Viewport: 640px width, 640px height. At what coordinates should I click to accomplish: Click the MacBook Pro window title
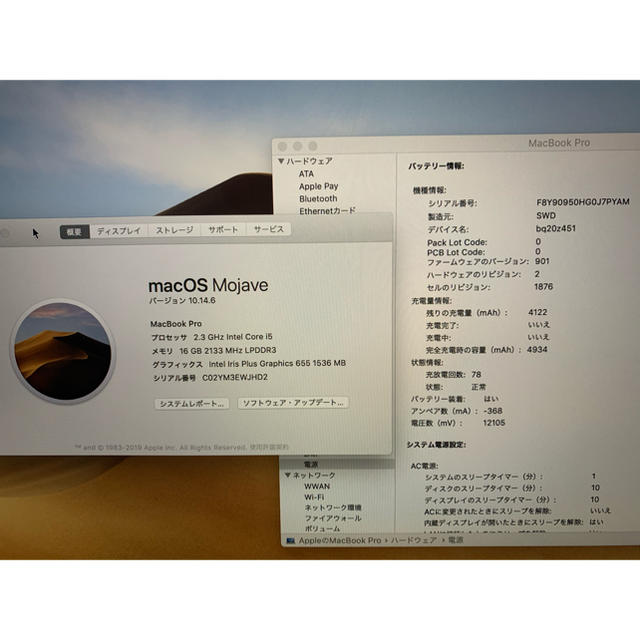click(x=559, y=143)
